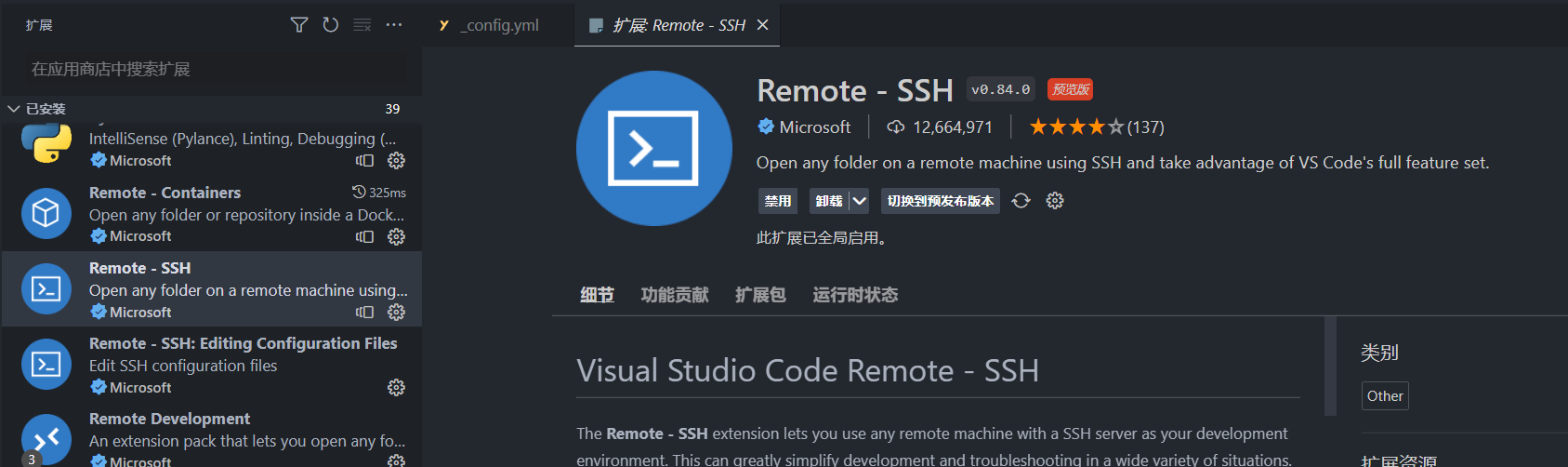Open the 运行时状态 tab
This screenshot has width=1568, height=467.
(x=855, y=295)
